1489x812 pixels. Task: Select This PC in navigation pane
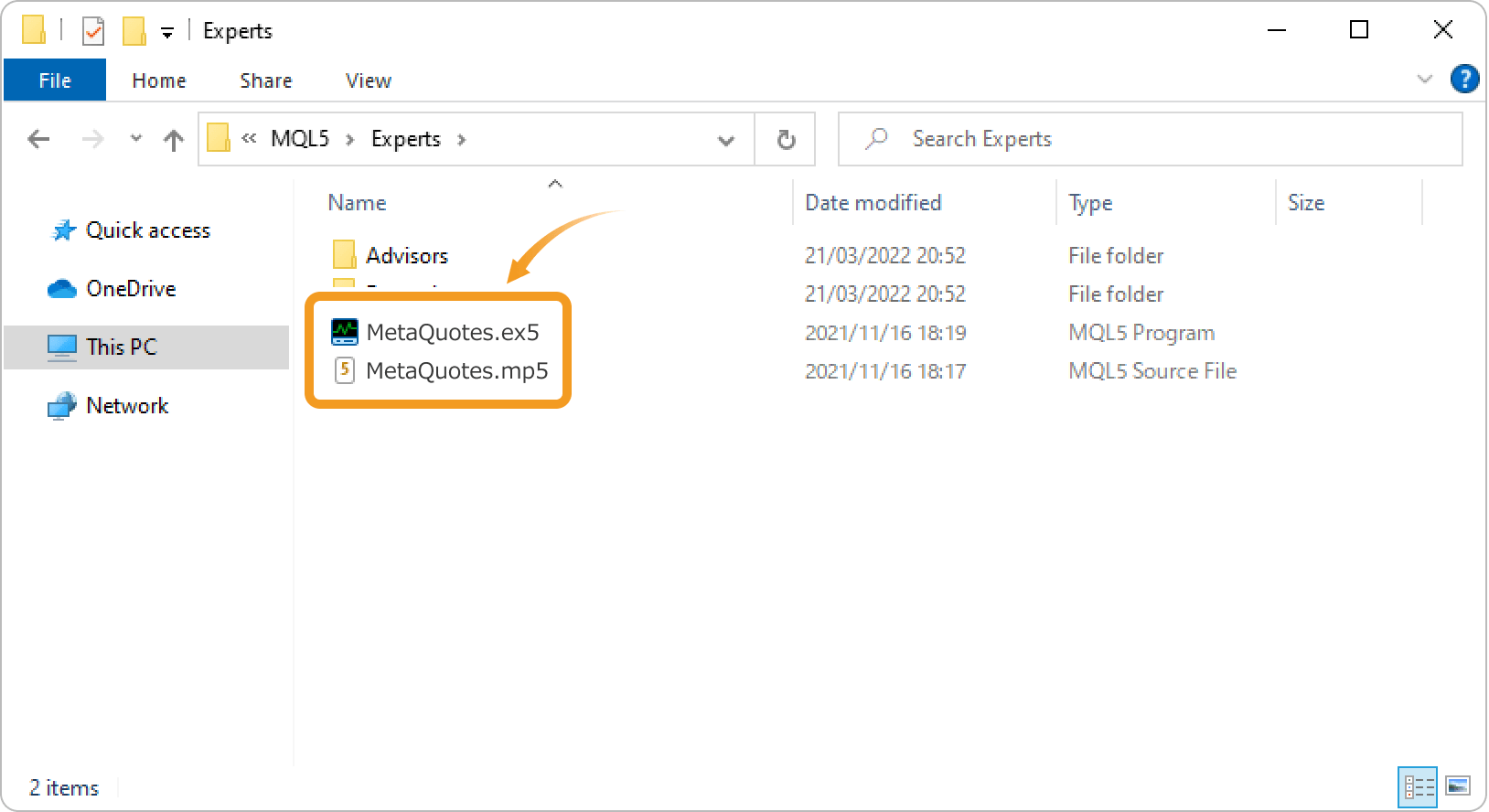click(x=121, y=347)
